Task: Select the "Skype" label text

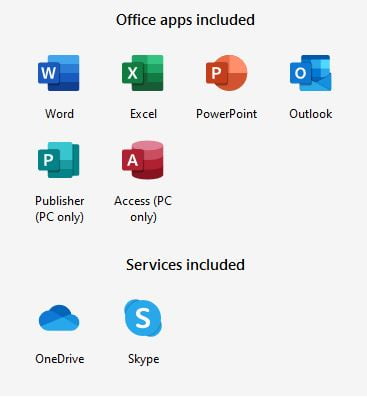Action: coord(144,359)
